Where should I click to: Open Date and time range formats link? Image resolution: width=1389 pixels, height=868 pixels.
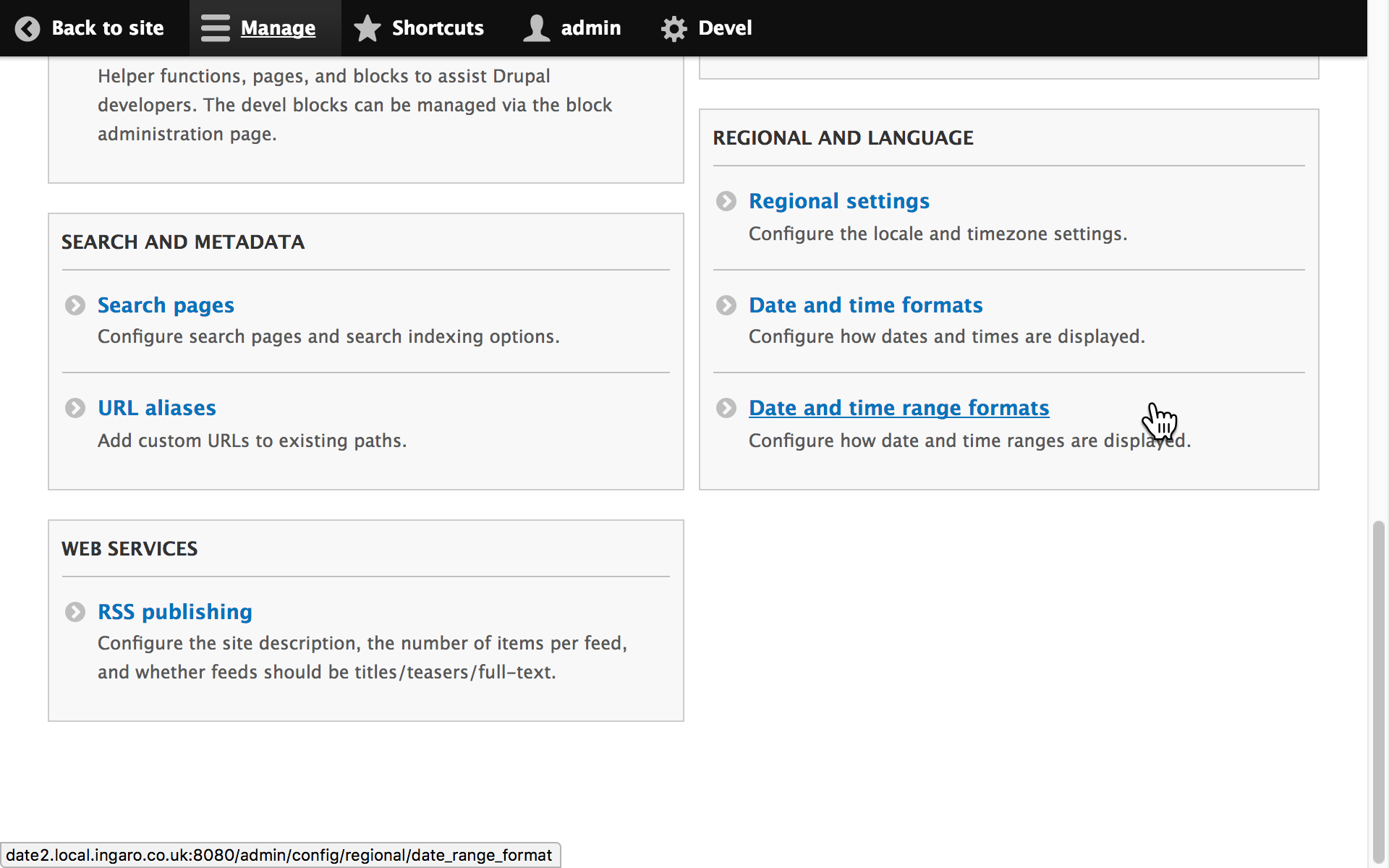pyautogui.click(x=898, y=407)
